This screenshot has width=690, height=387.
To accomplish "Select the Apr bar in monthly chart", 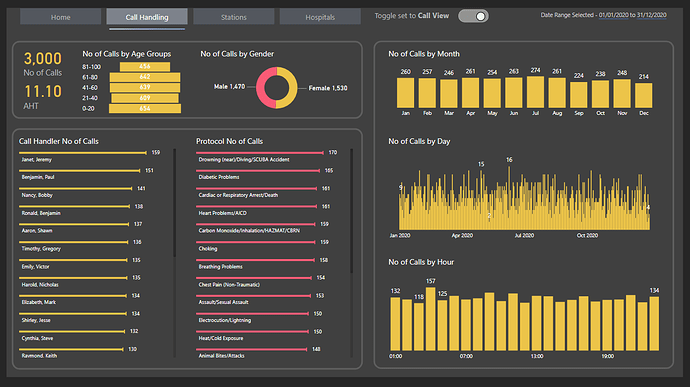I will (x=470, y=93).
